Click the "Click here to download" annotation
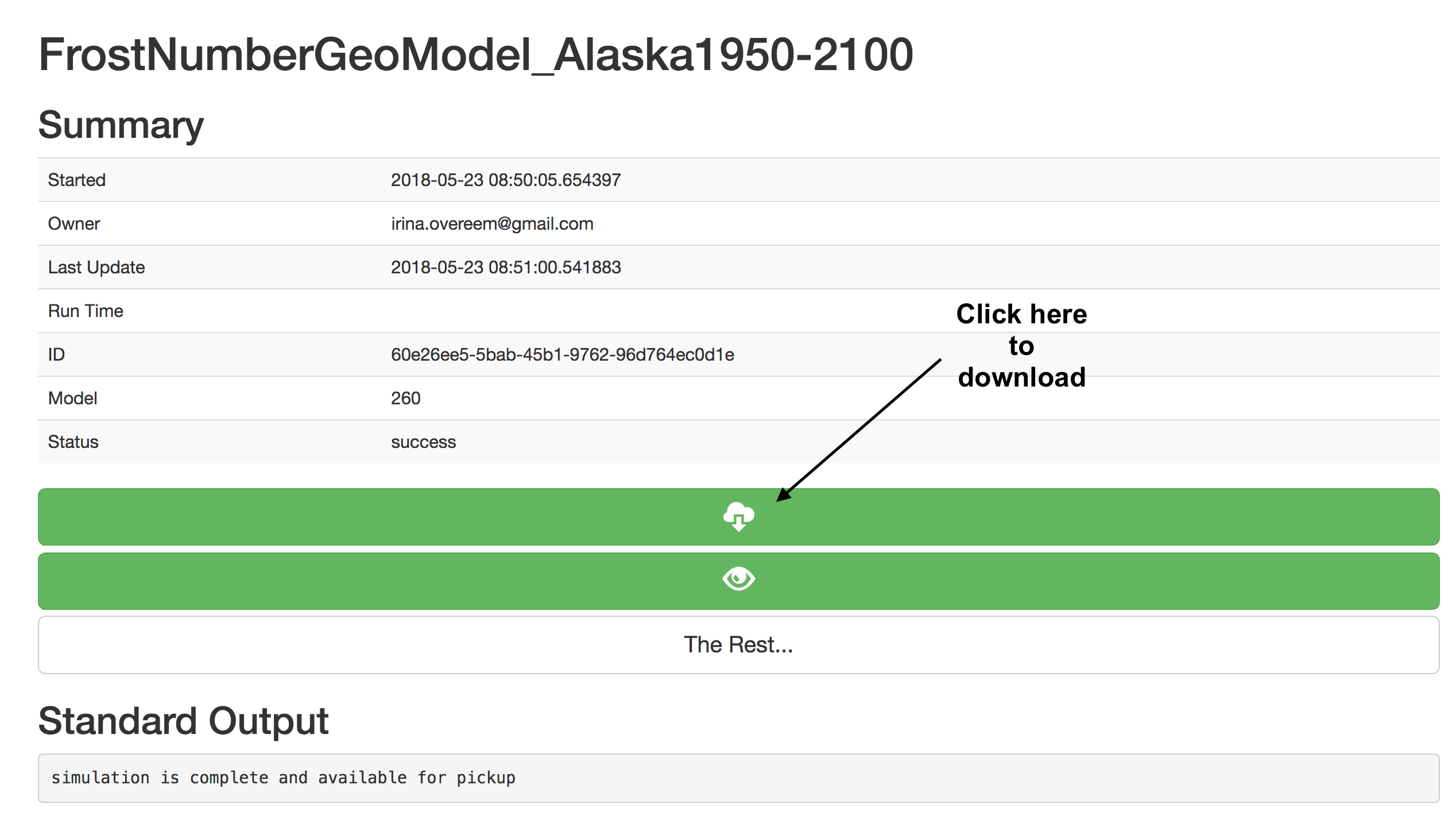 (x=1021, y=346)
